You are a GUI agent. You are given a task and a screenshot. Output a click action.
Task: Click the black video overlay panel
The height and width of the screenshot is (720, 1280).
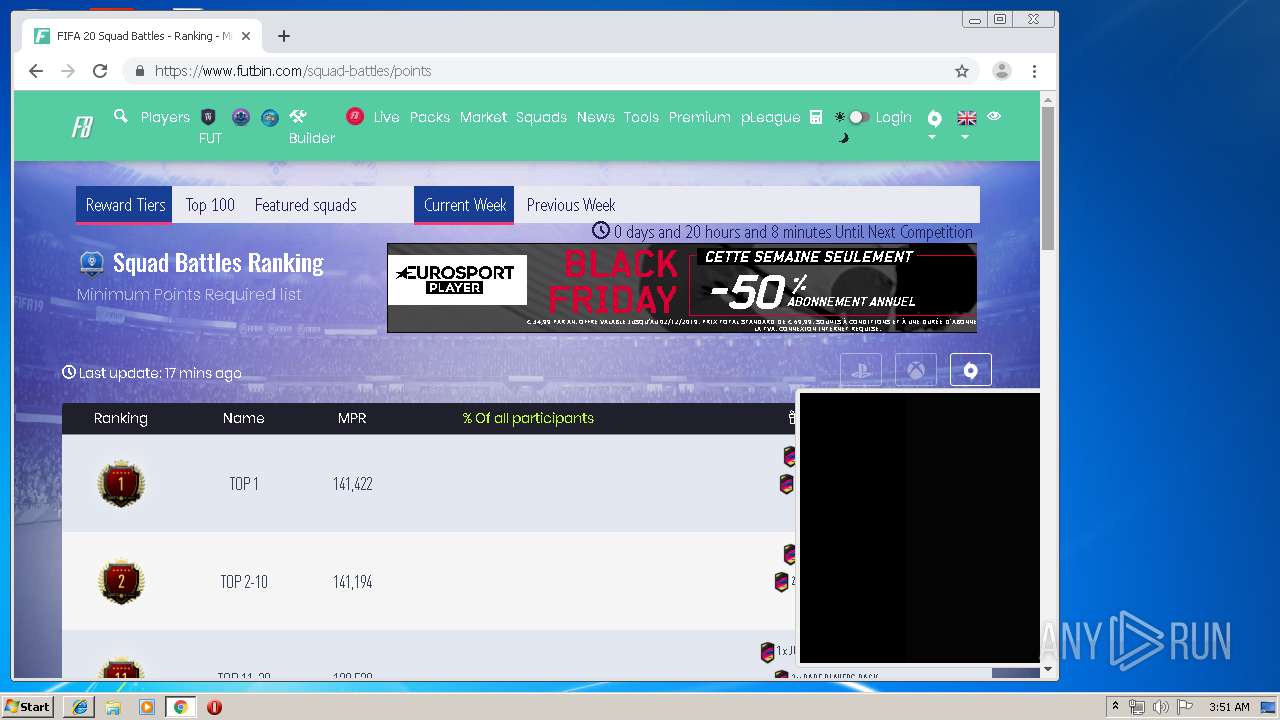919,528
